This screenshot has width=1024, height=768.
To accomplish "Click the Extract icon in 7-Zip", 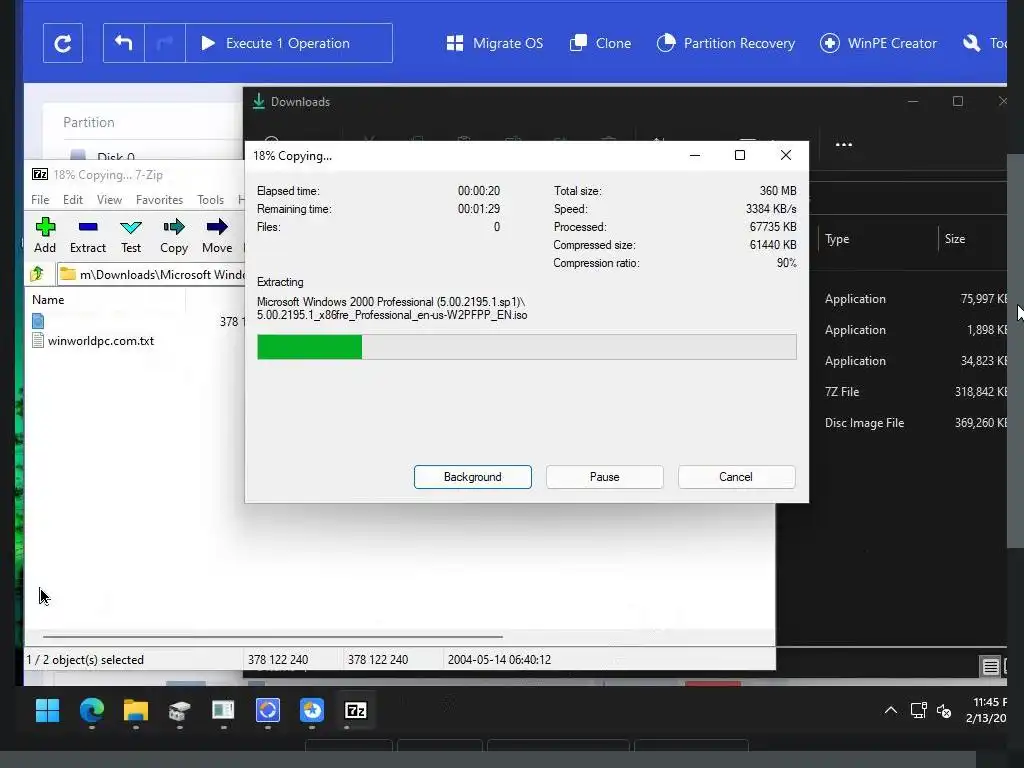I will coord(88,236).
